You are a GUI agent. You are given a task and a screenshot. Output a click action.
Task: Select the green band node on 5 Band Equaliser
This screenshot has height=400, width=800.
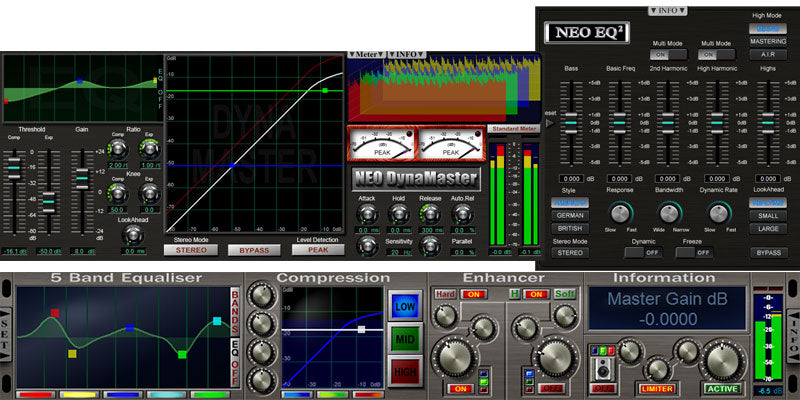(182, 354)
